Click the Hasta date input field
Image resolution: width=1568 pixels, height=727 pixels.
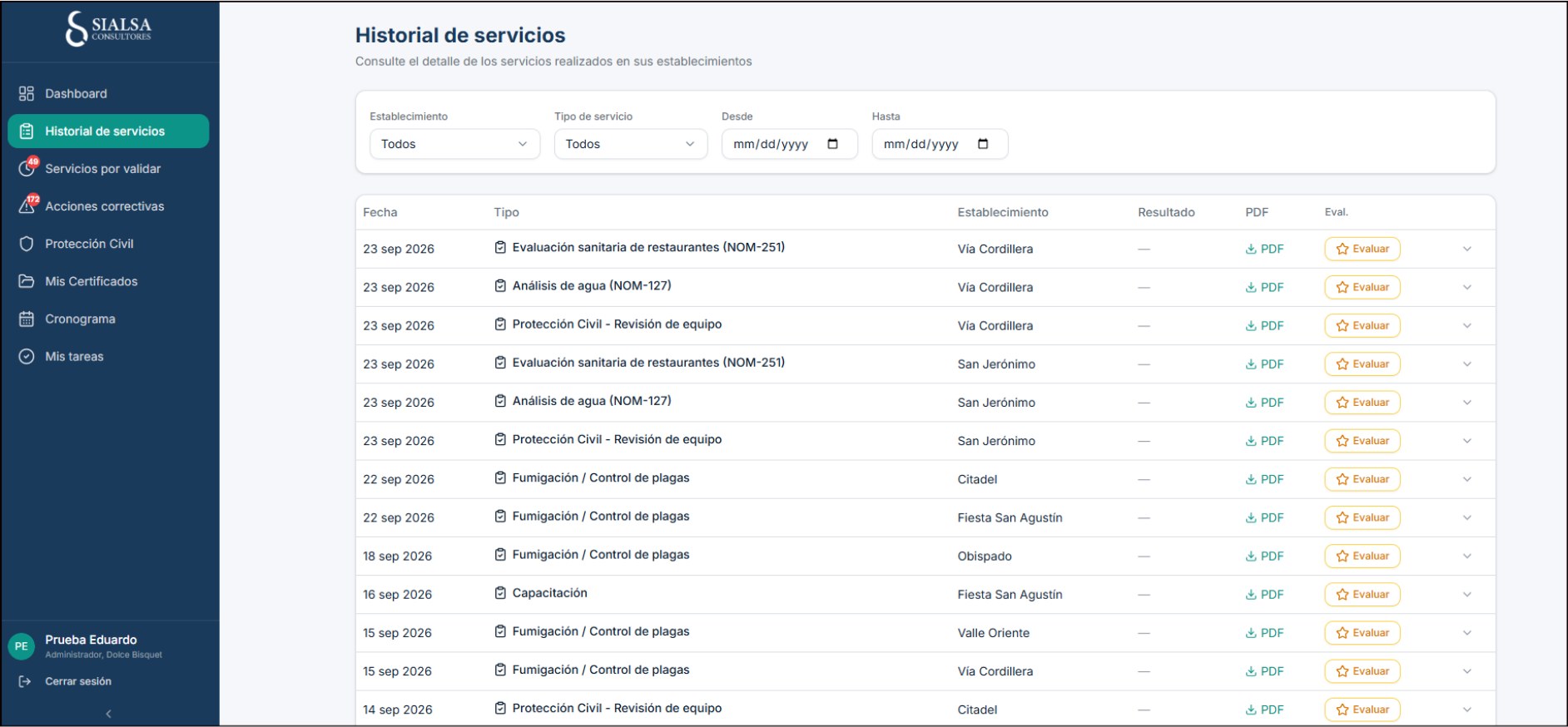click(940, 144)
